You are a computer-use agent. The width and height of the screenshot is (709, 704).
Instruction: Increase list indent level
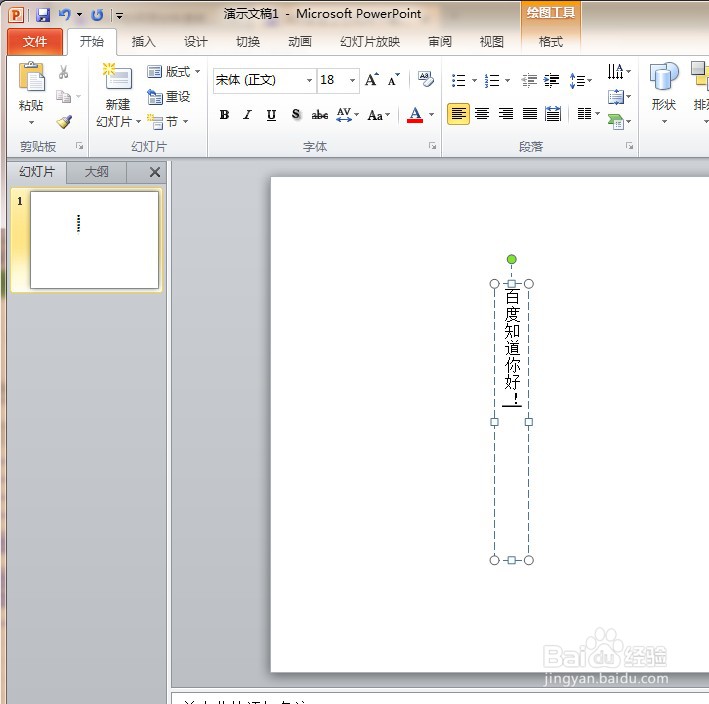(551, 80)
